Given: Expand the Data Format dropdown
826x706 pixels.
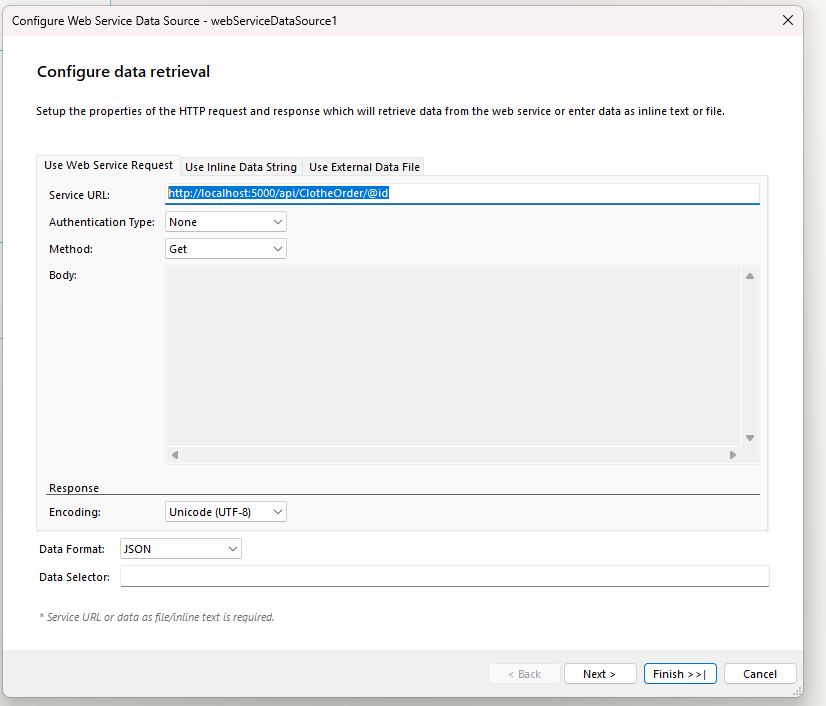Looking at the screenshot, I should (x=181, y=549).
